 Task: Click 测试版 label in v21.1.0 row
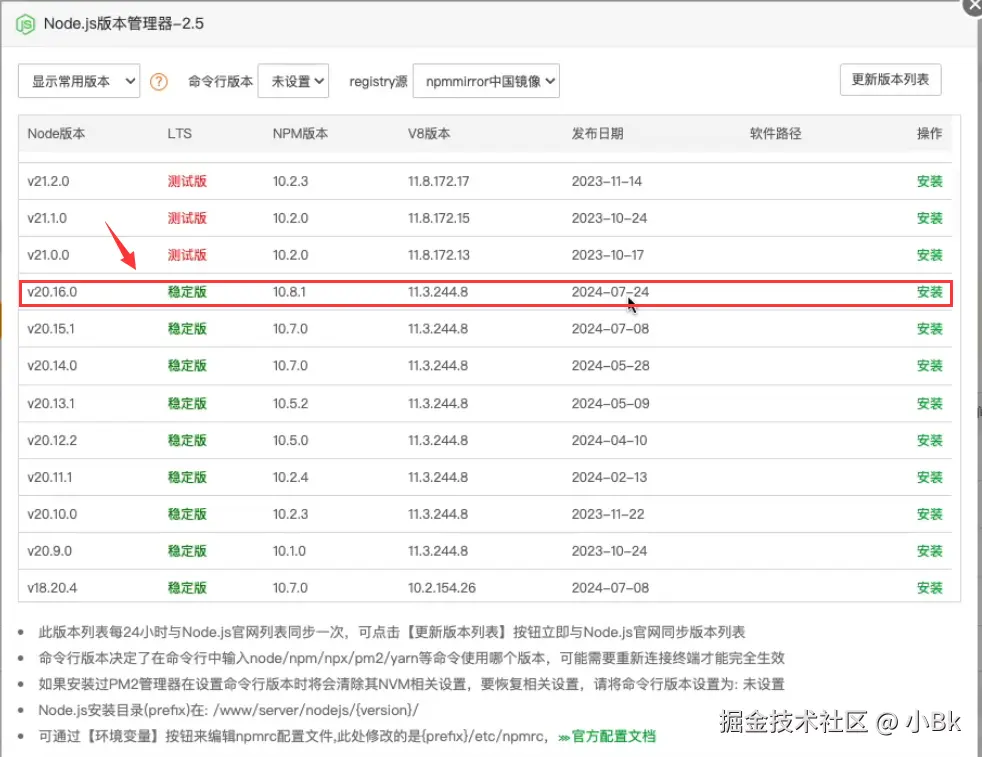pyautogui.click(x=187, y=218)
